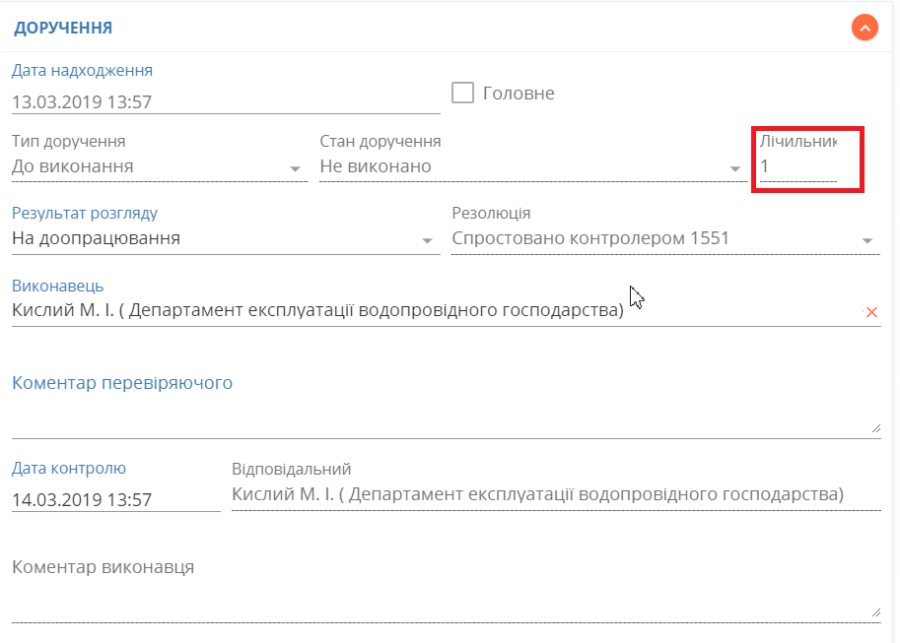The width and height of the screenshot is (900, 643).
Task: Click the blue Виконавець label
Action: [58, 287]
